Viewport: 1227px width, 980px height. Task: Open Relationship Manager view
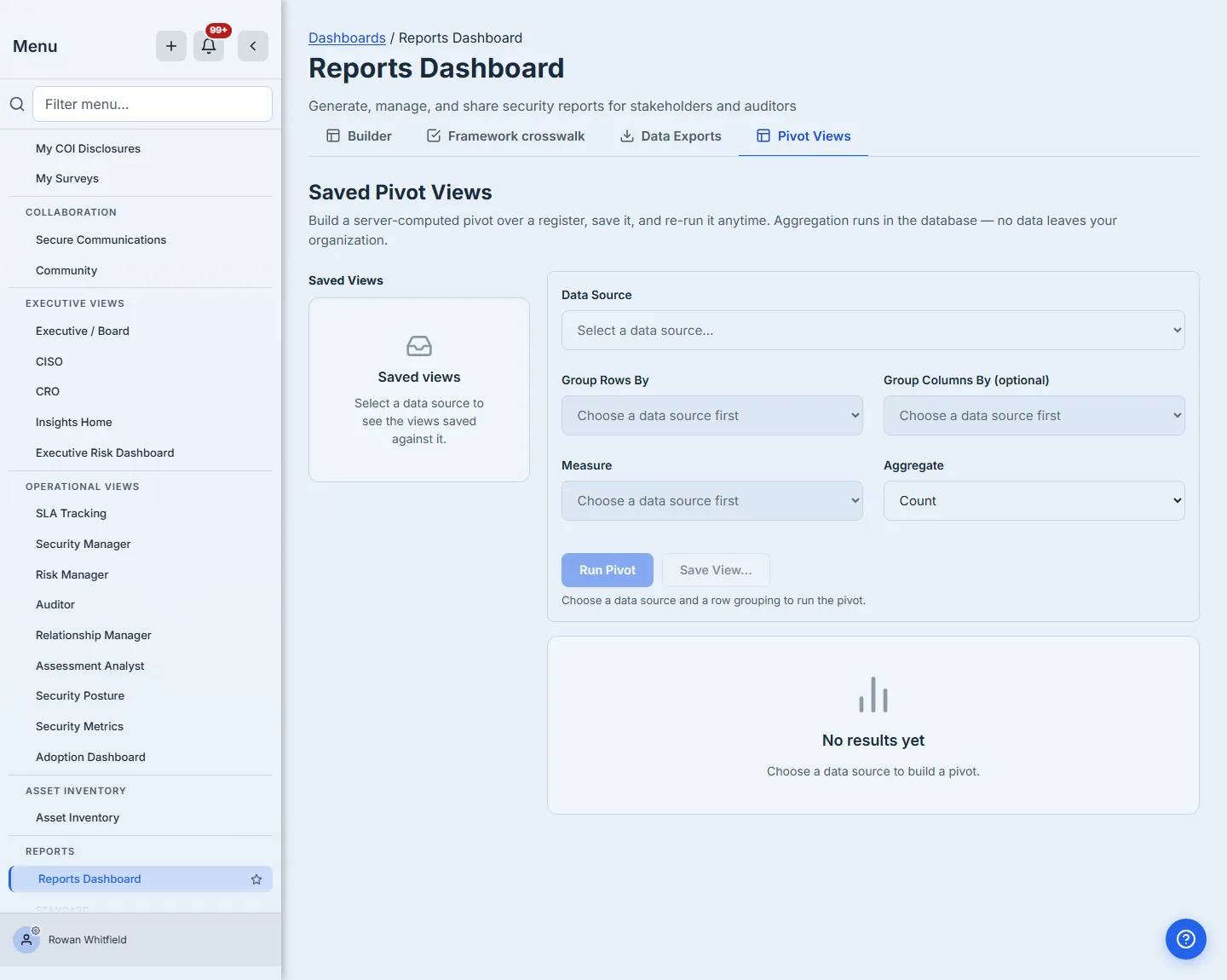94,635
